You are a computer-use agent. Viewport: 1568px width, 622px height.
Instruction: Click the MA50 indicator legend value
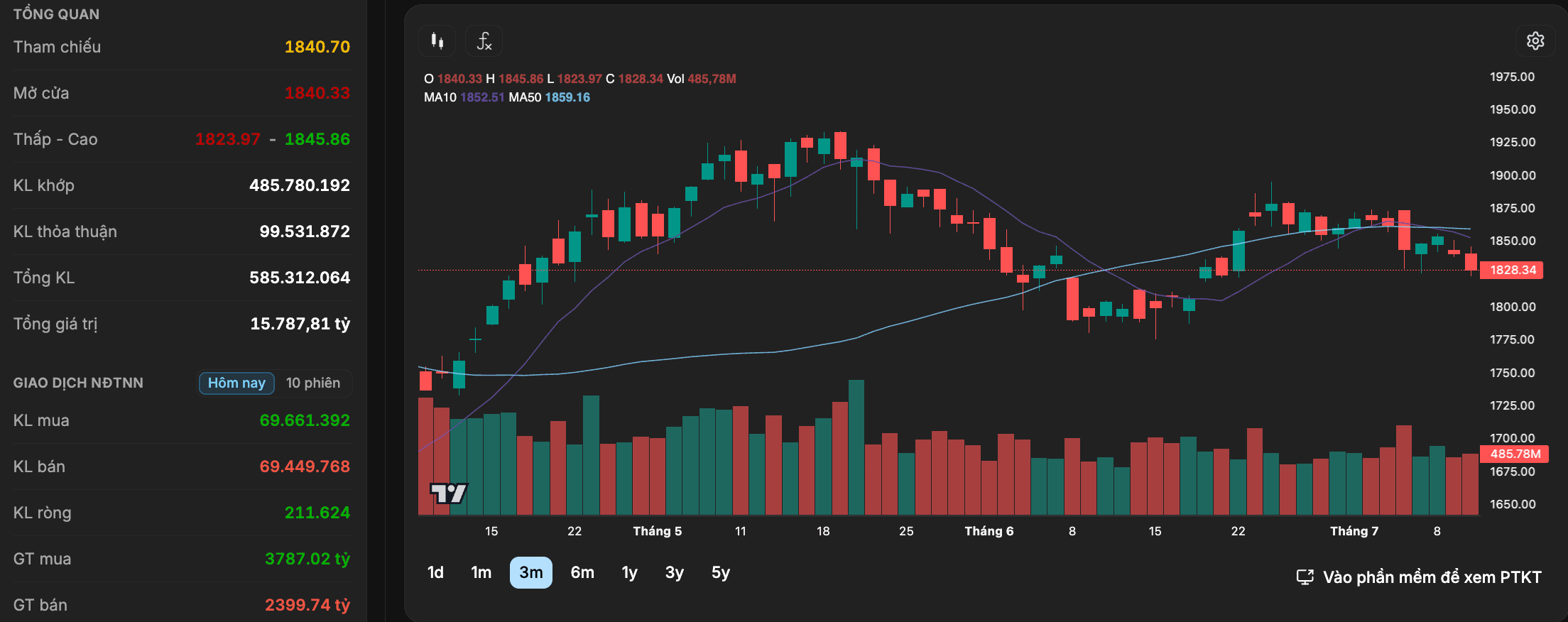coord(567,97)
